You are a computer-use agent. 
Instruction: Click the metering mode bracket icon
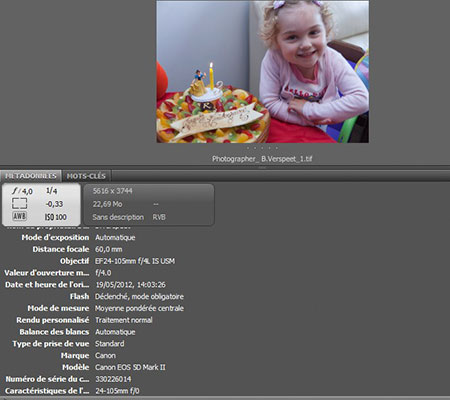19,203
